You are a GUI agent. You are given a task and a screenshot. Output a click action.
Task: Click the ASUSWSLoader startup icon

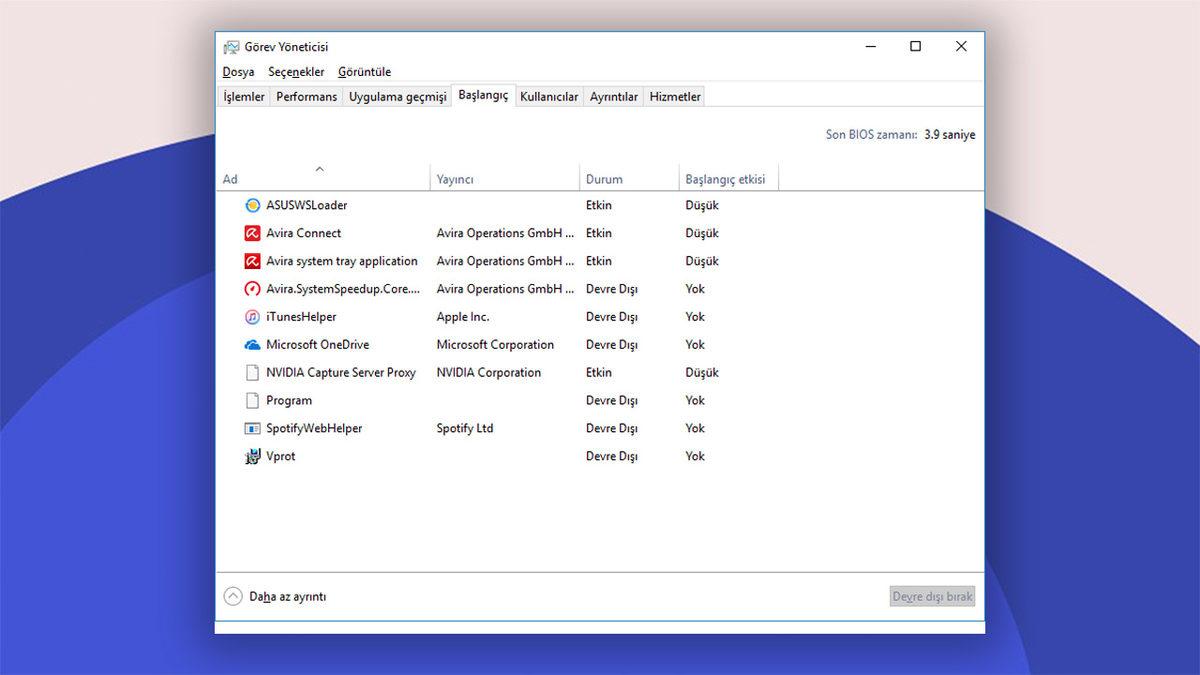253,205
